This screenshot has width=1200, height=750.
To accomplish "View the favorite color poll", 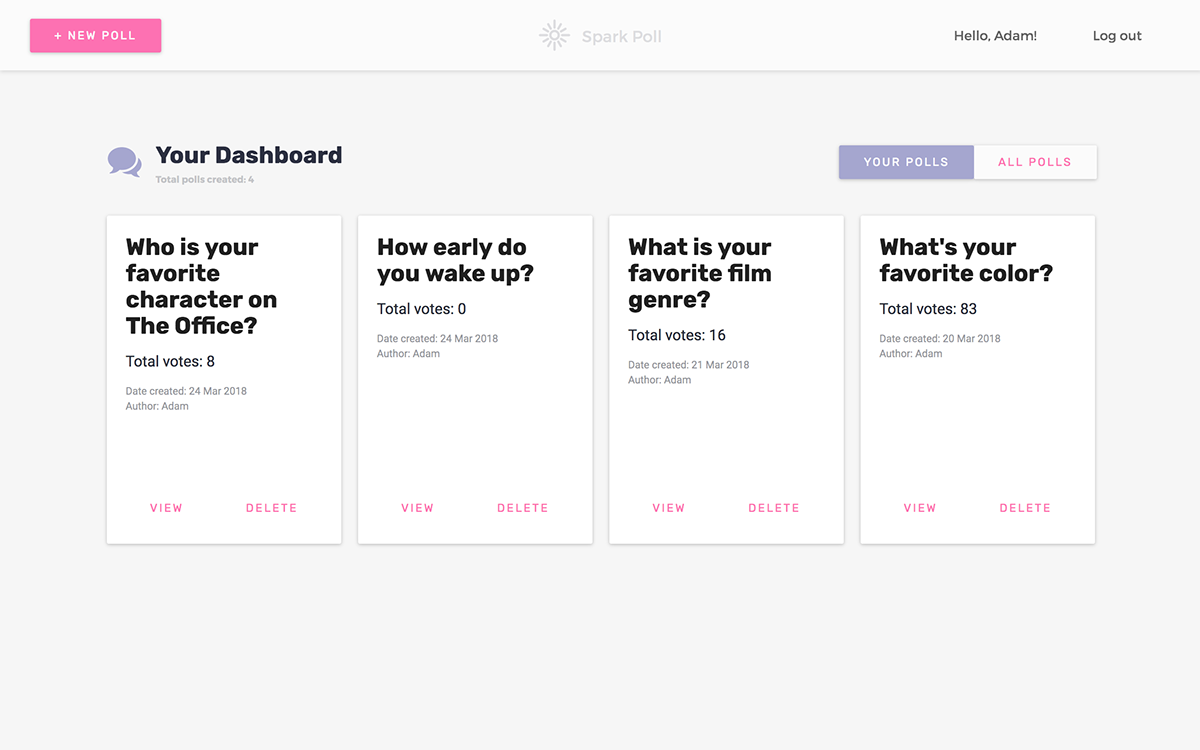I will point(920,508).
